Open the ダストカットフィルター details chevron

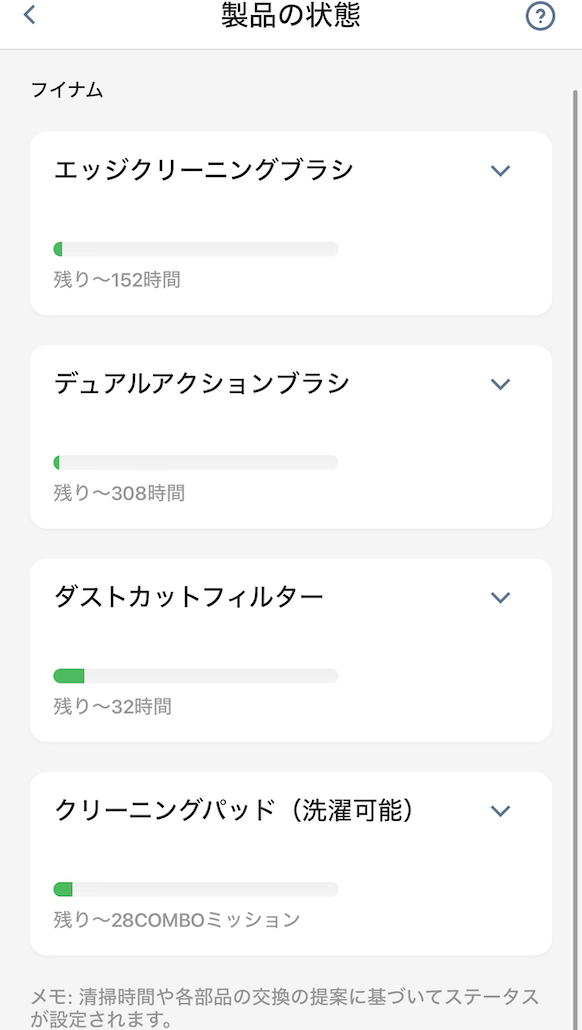pyautogui.click(x=500, y=597)
